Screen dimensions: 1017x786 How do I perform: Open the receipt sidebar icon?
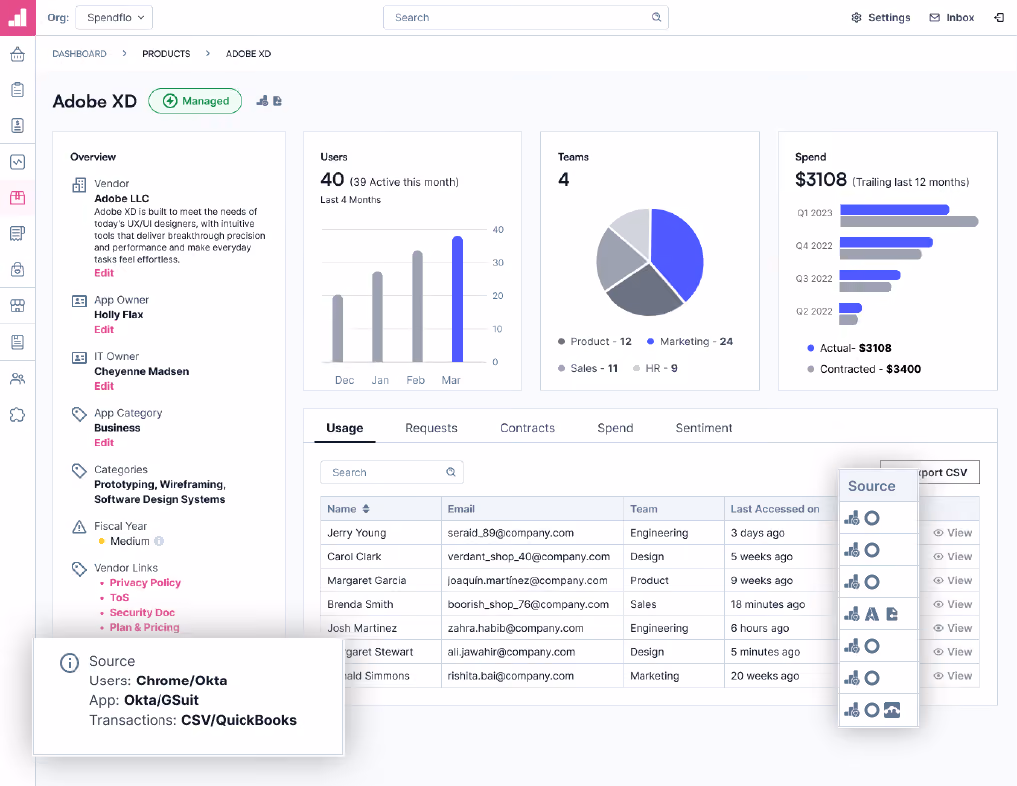coord(18,233)
